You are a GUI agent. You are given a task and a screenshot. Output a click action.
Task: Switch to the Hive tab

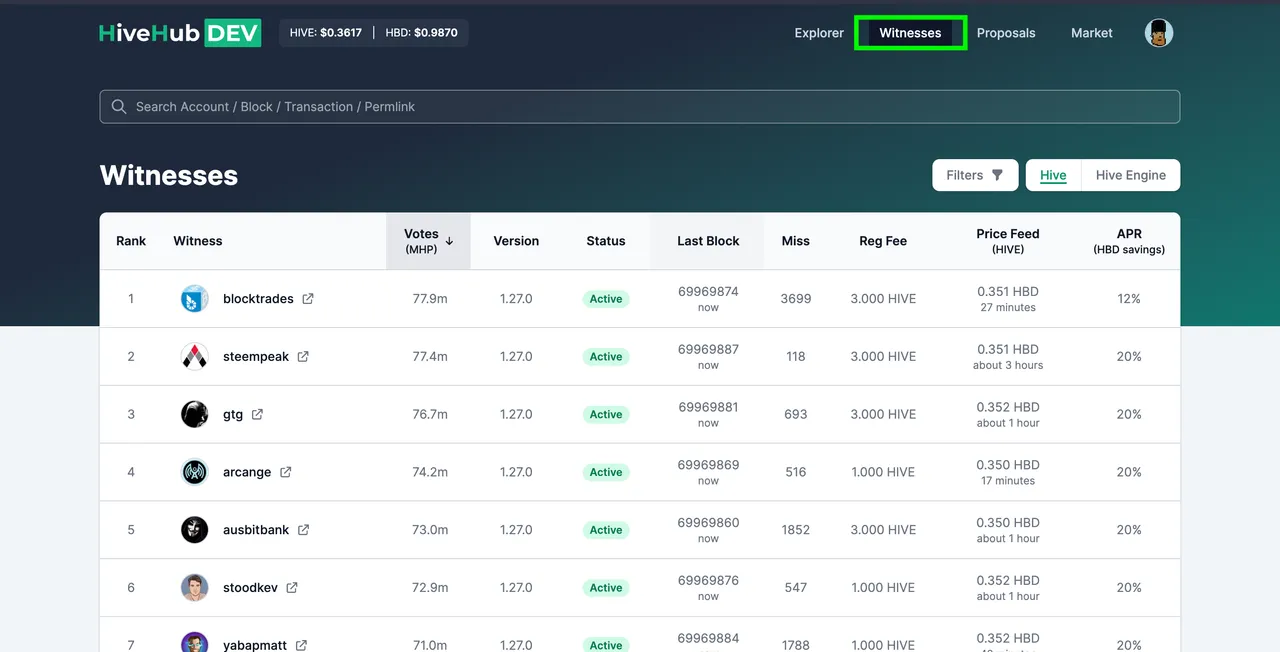point(1053,175)
